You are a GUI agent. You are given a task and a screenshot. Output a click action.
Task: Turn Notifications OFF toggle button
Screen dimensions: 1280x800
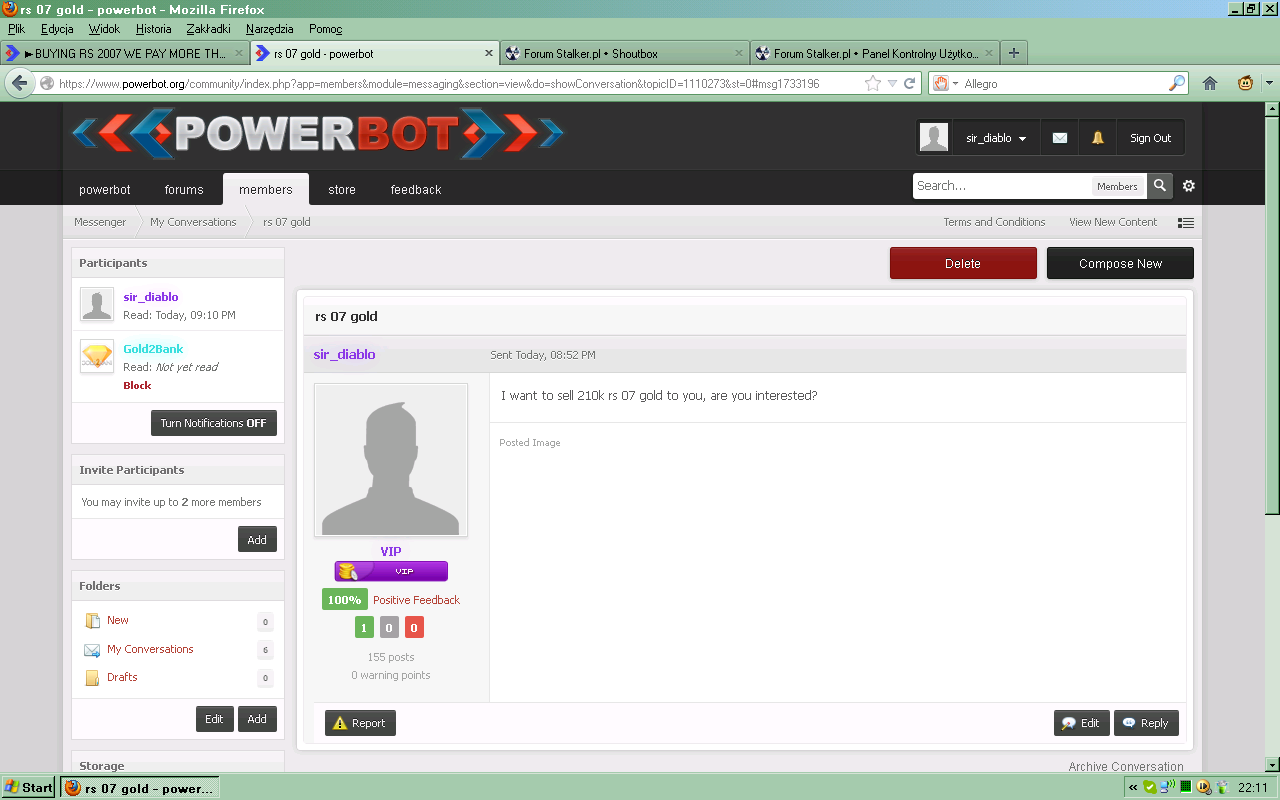click(214, 423)
